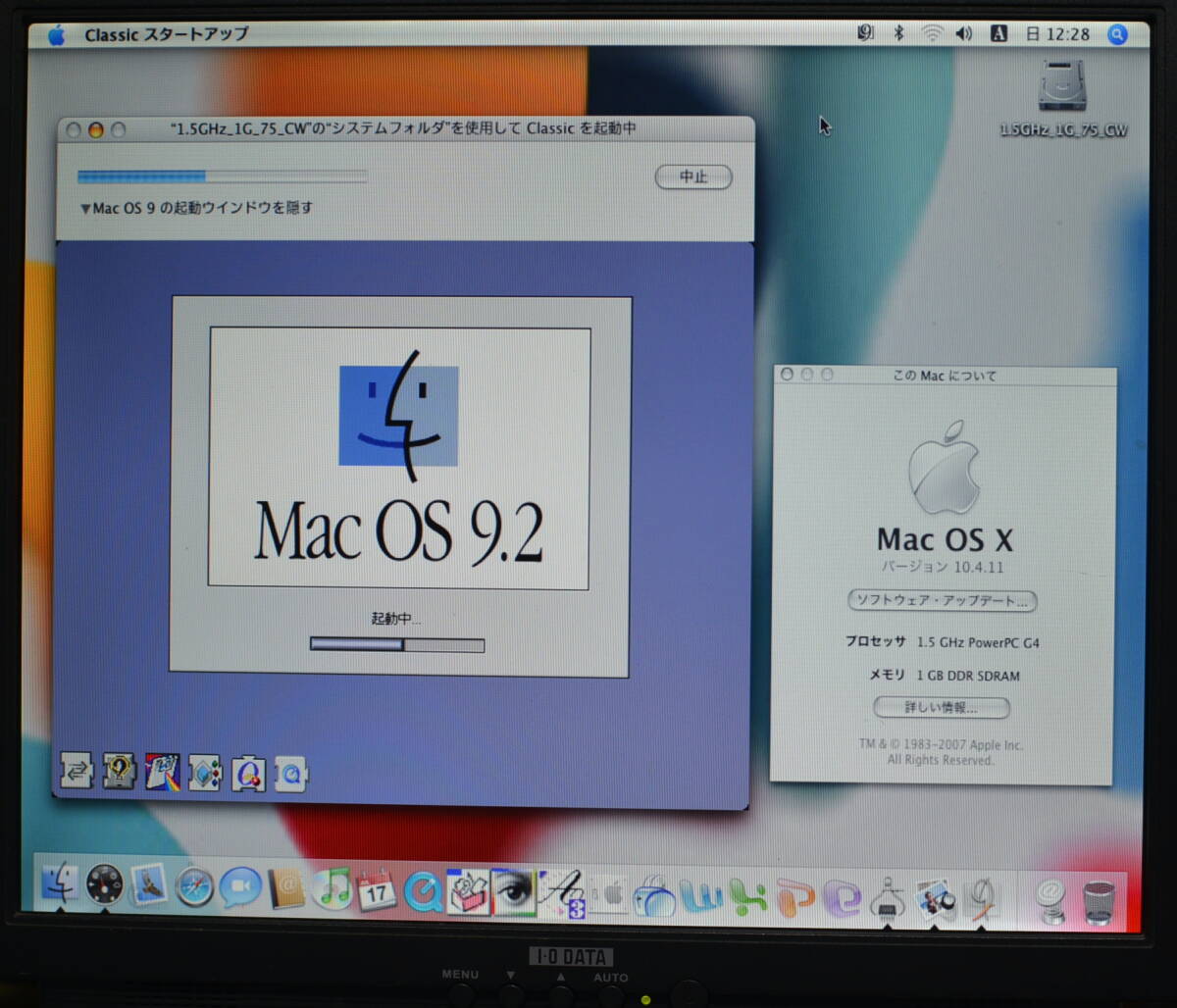The width and height of the screenshot is (1177, 1008).
Task: Open iChat speech bubble icon
Action: click(x=239, y=888)
